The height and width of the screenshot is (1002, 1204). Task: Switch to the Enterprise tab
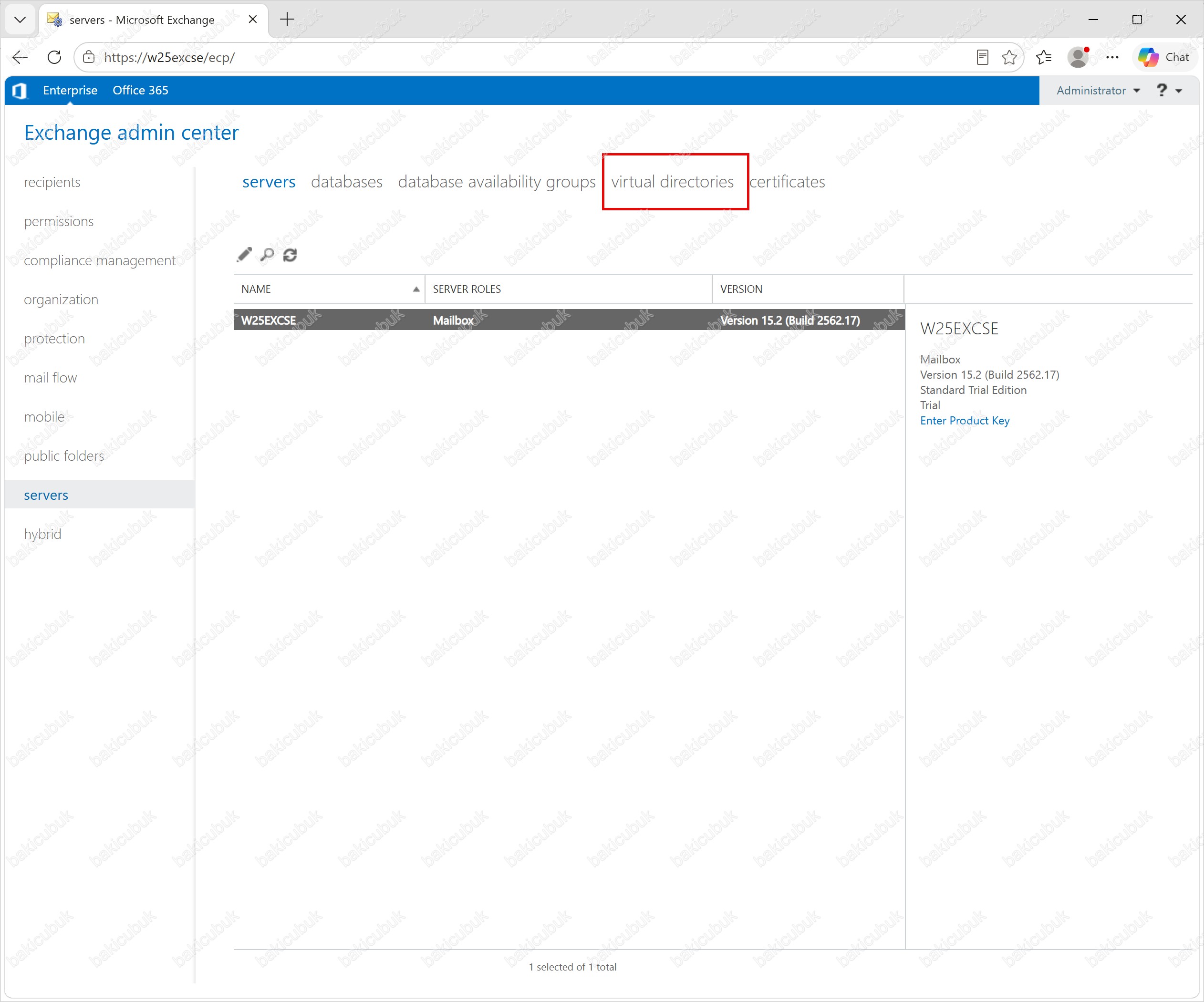70,91
